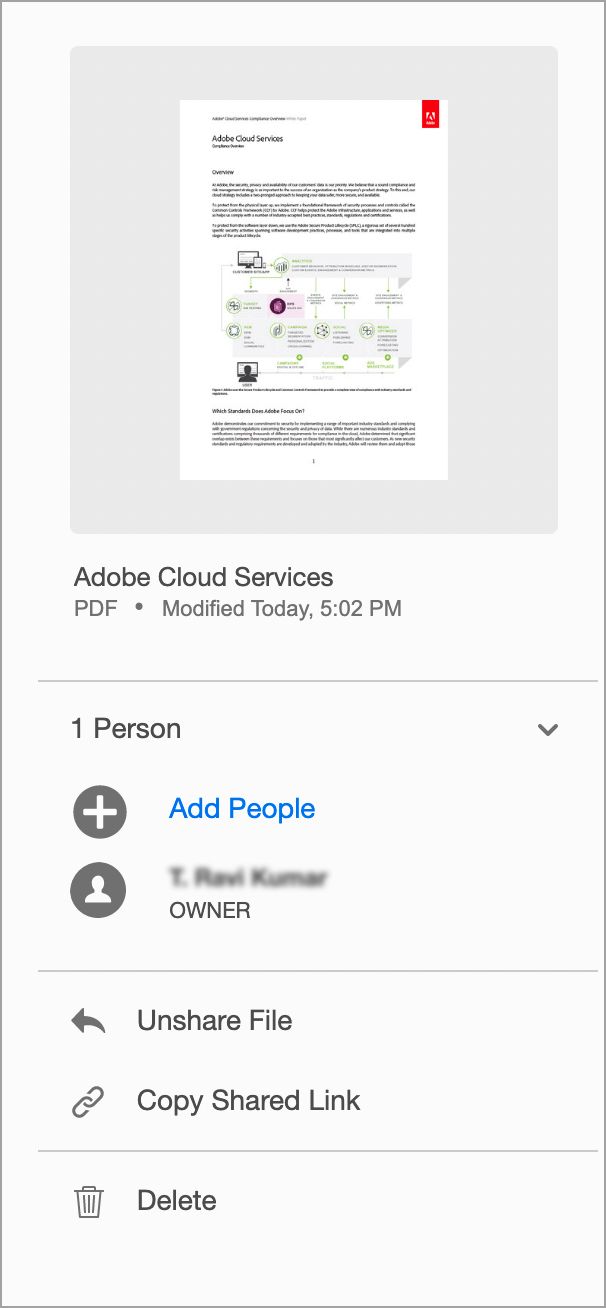The height and width of the screenshot is (1308, 606).
Task: Click the owner's avatar icon
Action: coord(99,889)
